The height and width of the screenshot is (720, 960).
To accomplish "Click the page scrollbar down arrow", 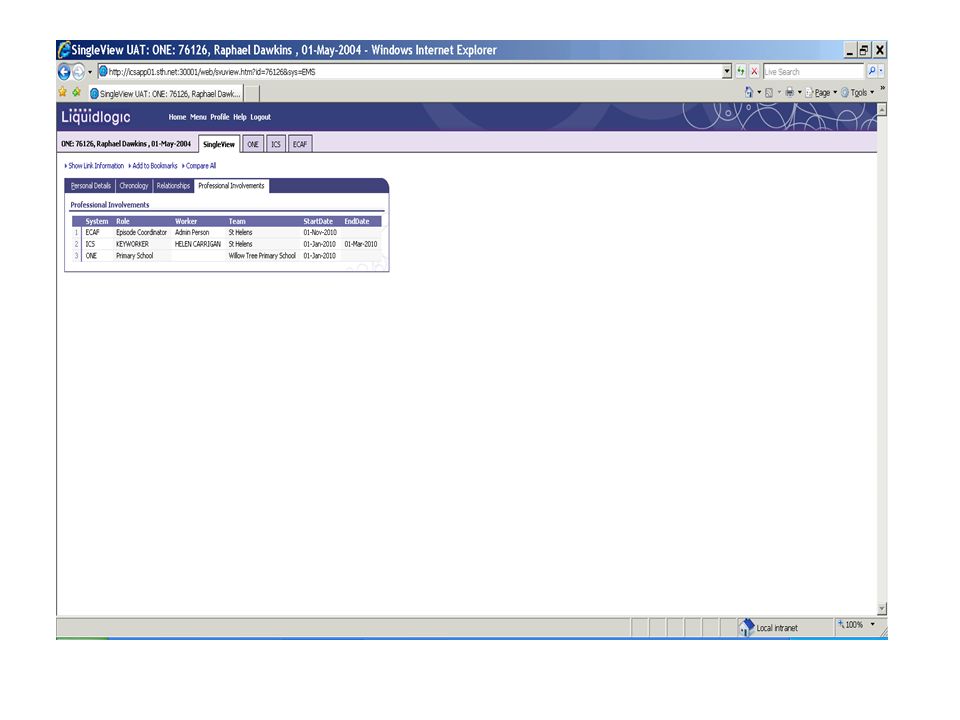I will [882, 609].
